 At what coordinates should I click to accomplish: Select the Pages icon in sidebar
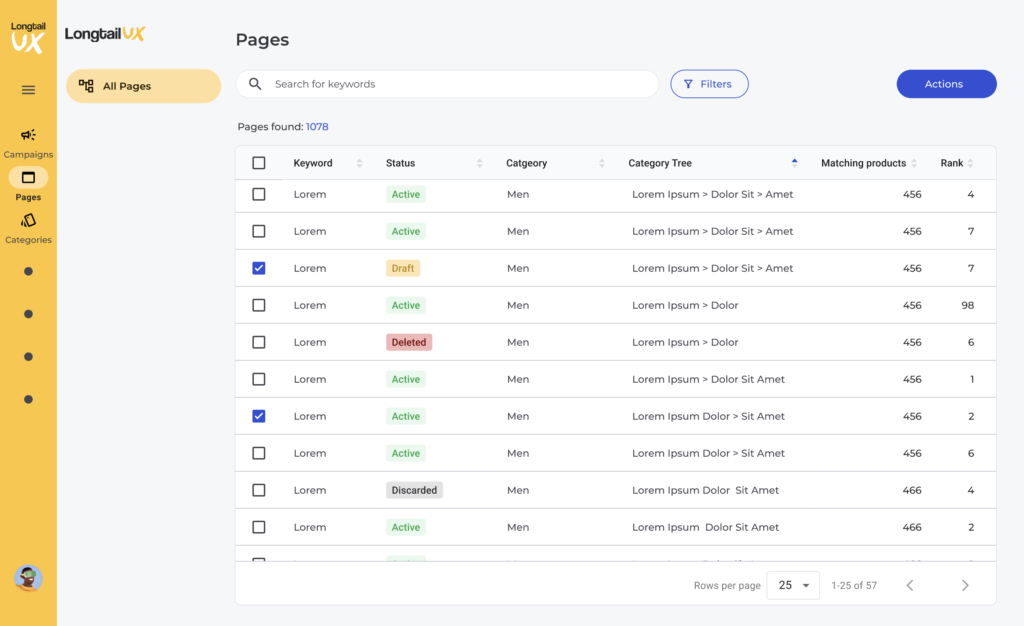[28, 178]
